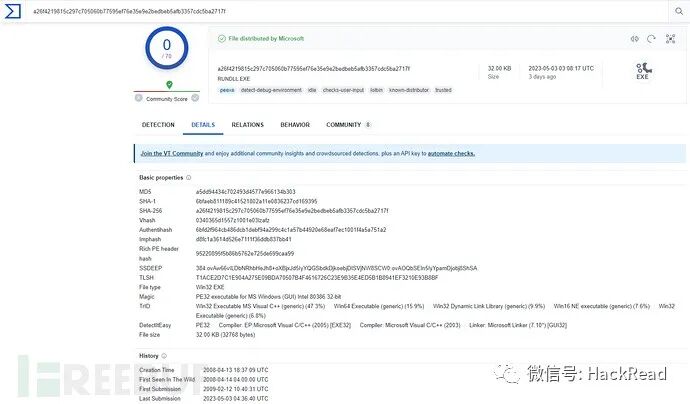Viewport: 690px width, 404px height.
Task: Click the Vhash value
Action: click(x=232, y=220)
